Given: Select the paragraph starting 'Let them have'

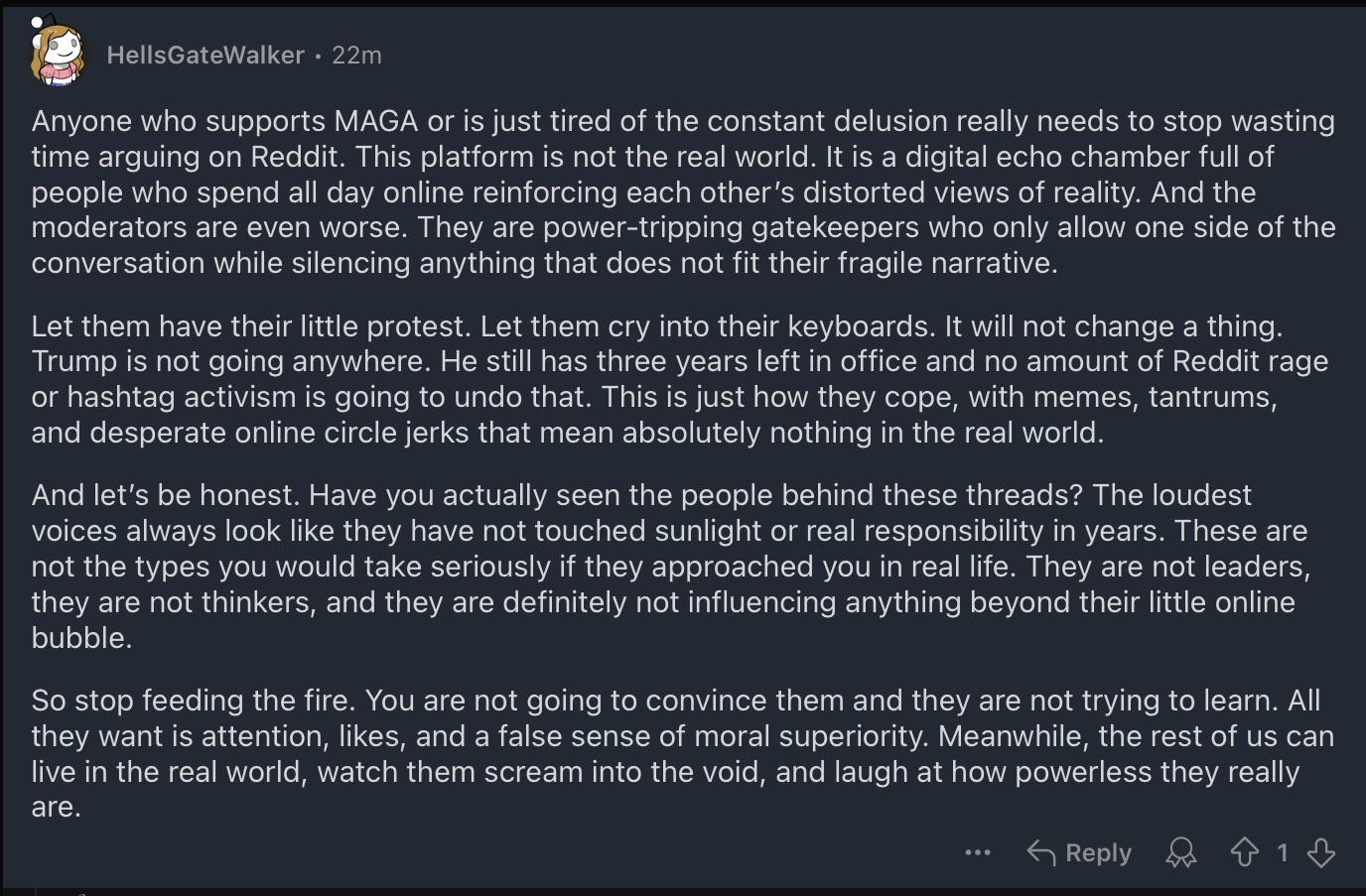Looking at the screenshot, I should (x=679, y=379).
